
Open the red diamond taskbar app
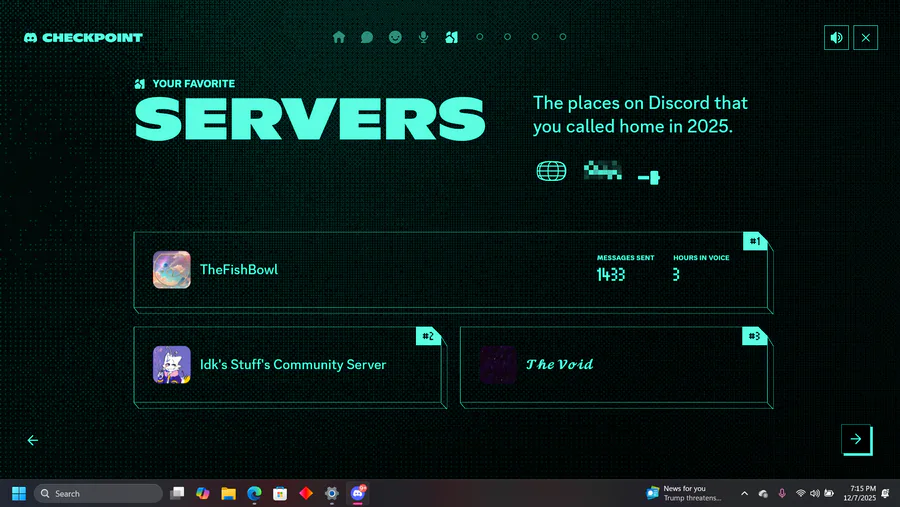point(306,493)
